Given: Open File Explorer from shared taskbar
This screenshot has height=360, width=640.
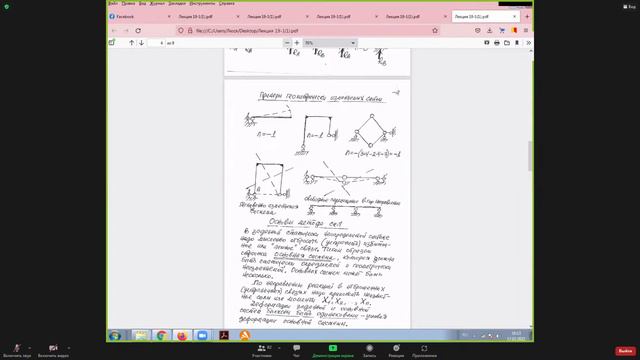Looking at the screenshot, I should click(141, 336).
